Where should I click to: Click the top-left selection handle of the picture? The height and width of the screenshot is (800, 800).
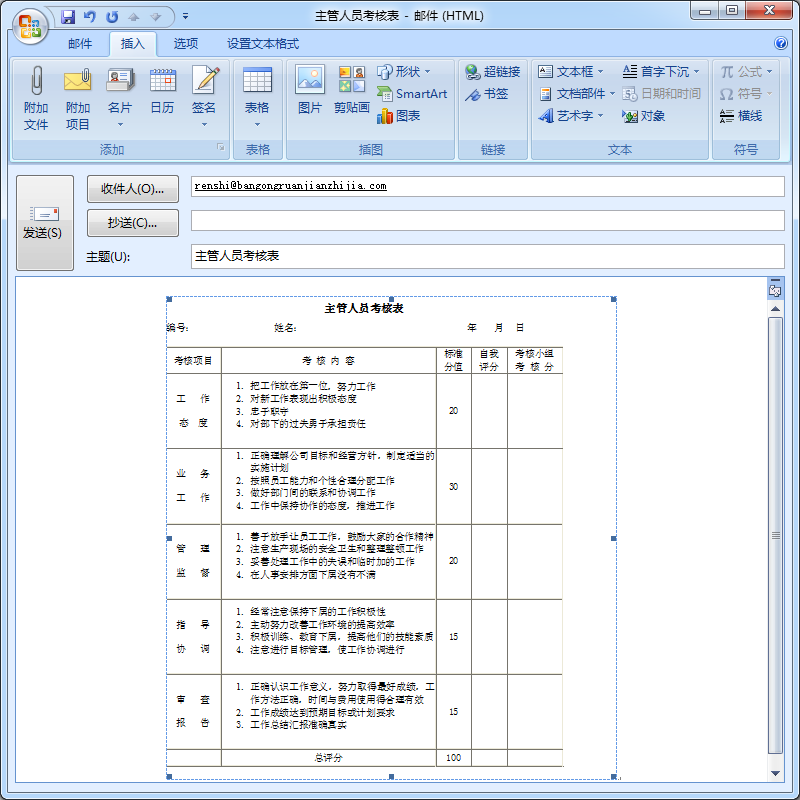[169, 299]
